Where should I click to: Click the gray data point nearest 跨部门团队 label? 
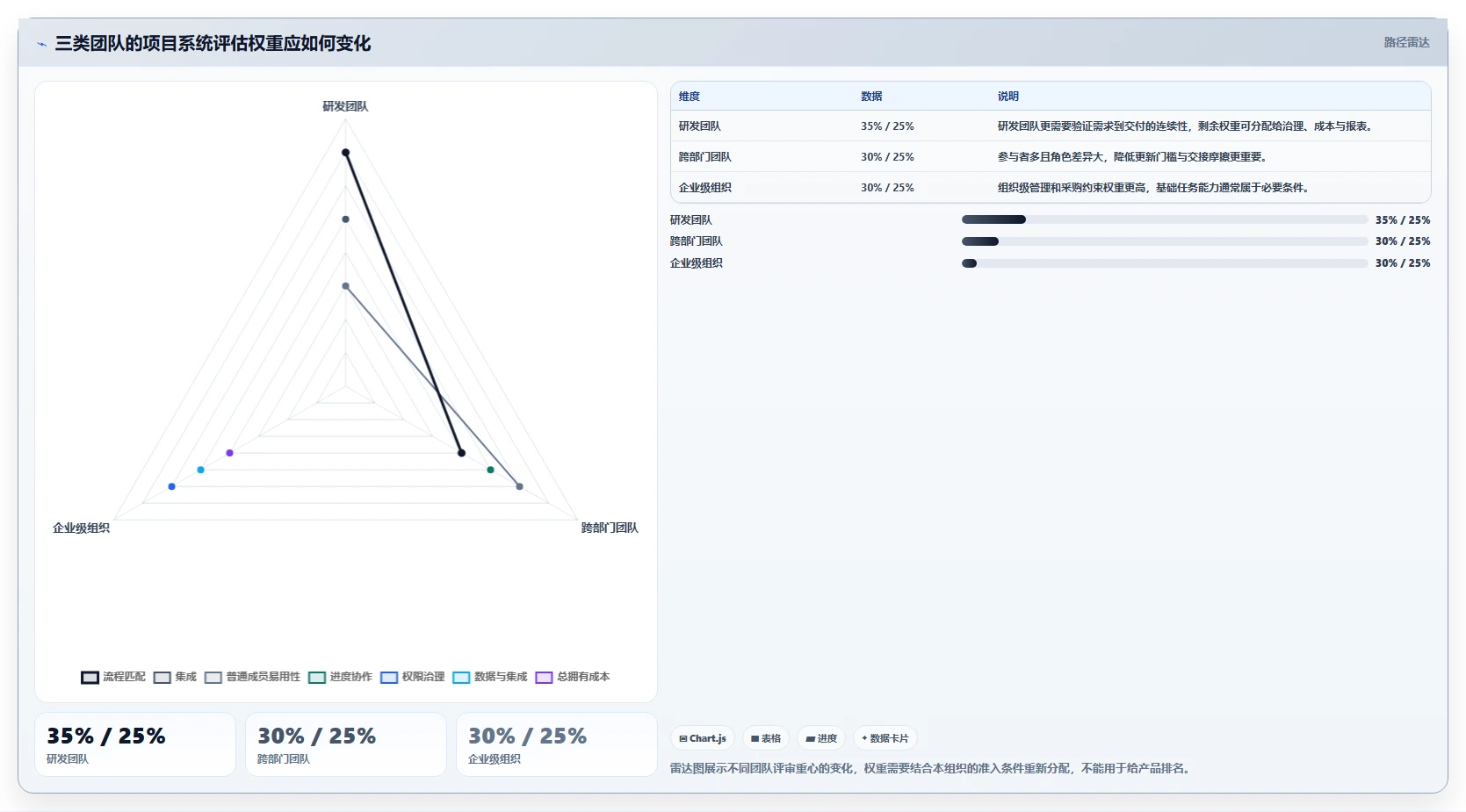click(x=519, y=486)
